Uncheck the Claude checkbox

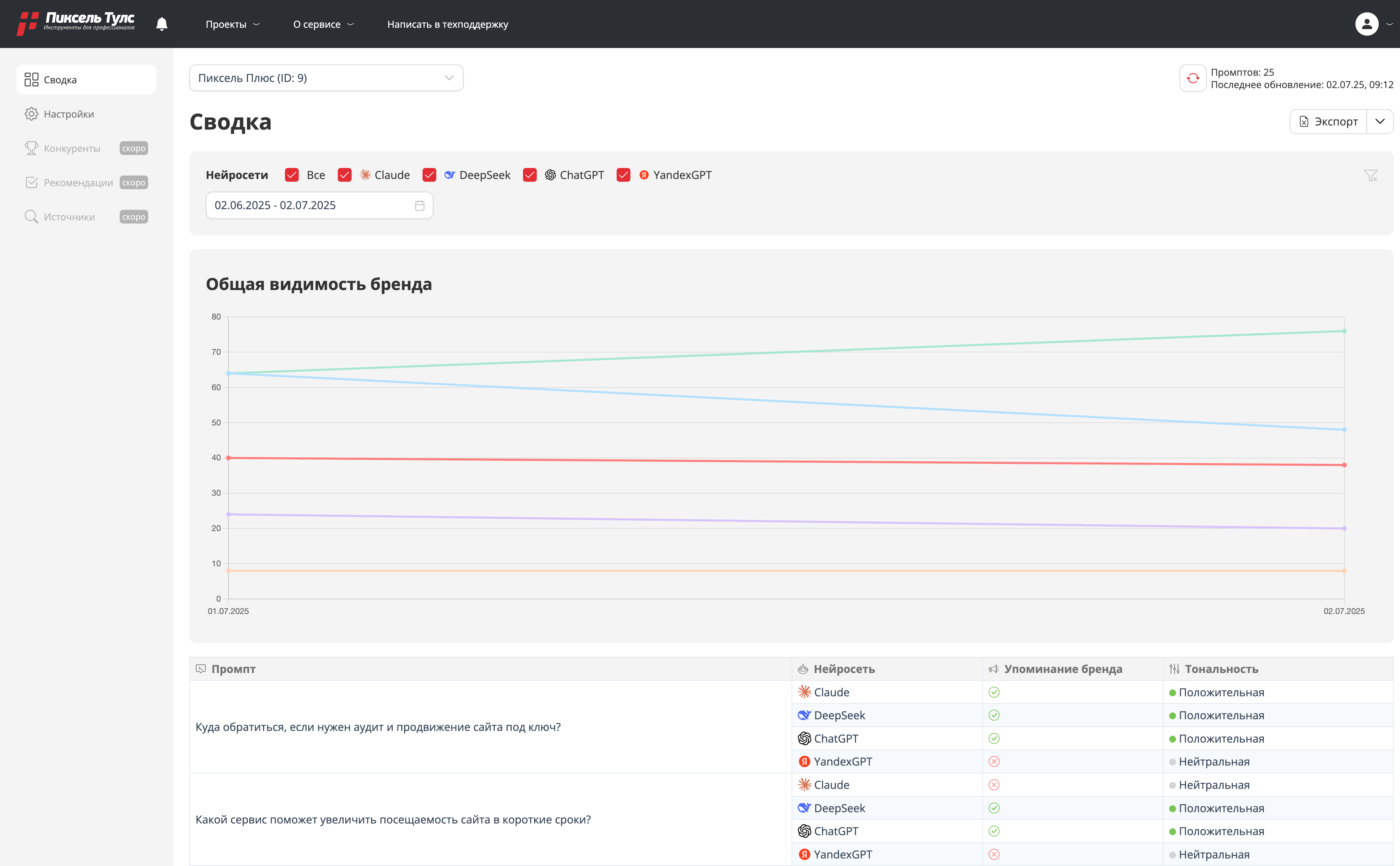tap(344, 175)
